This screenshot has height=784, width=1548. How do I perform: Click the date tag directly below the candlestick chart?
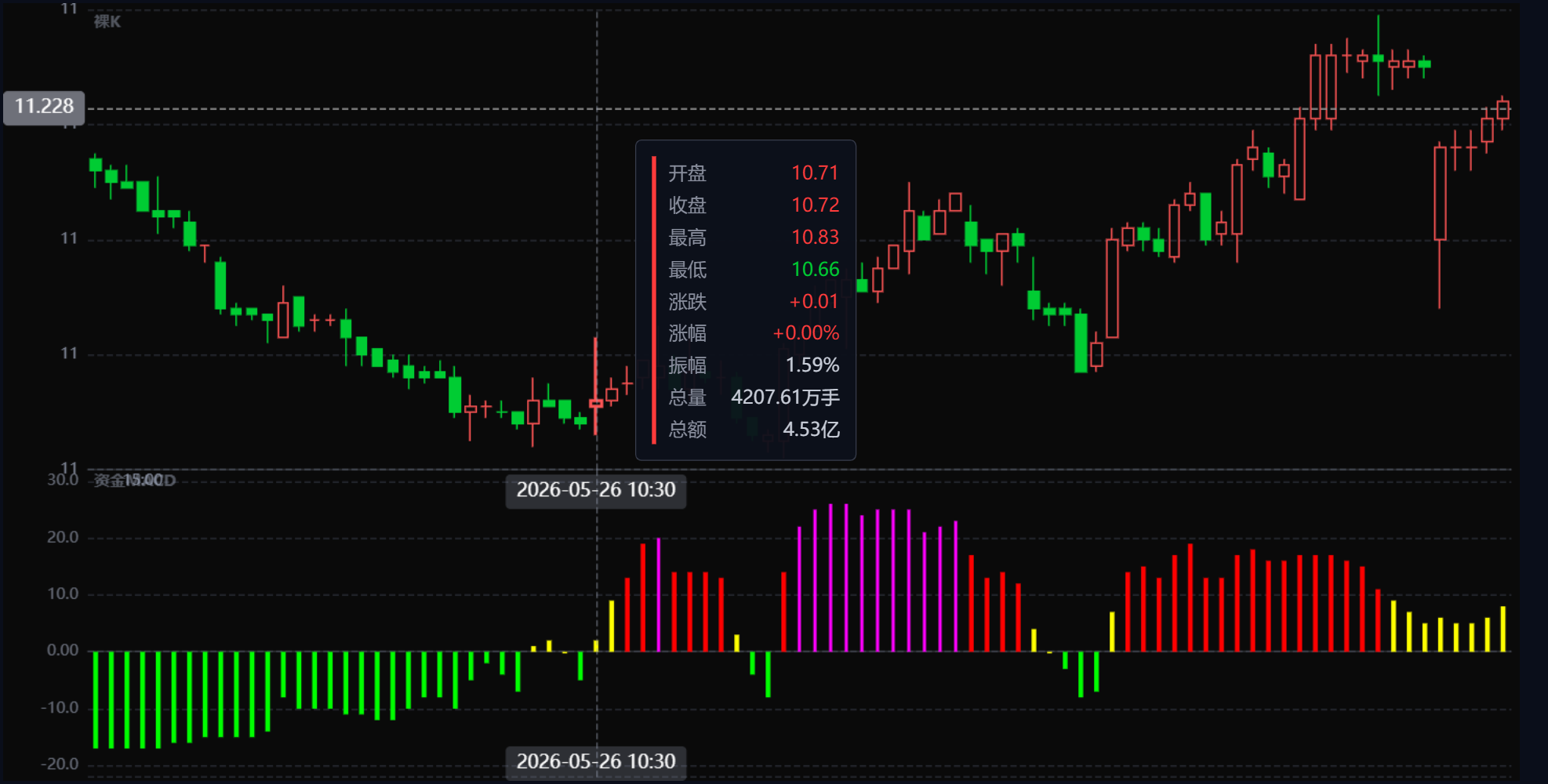click(596, 490)
